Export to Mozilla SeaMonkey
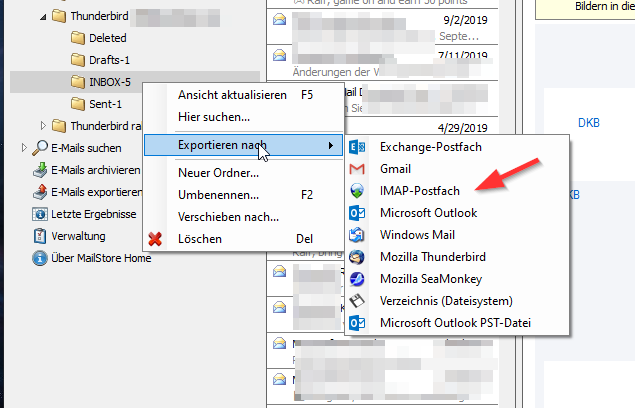 (457, 279)
